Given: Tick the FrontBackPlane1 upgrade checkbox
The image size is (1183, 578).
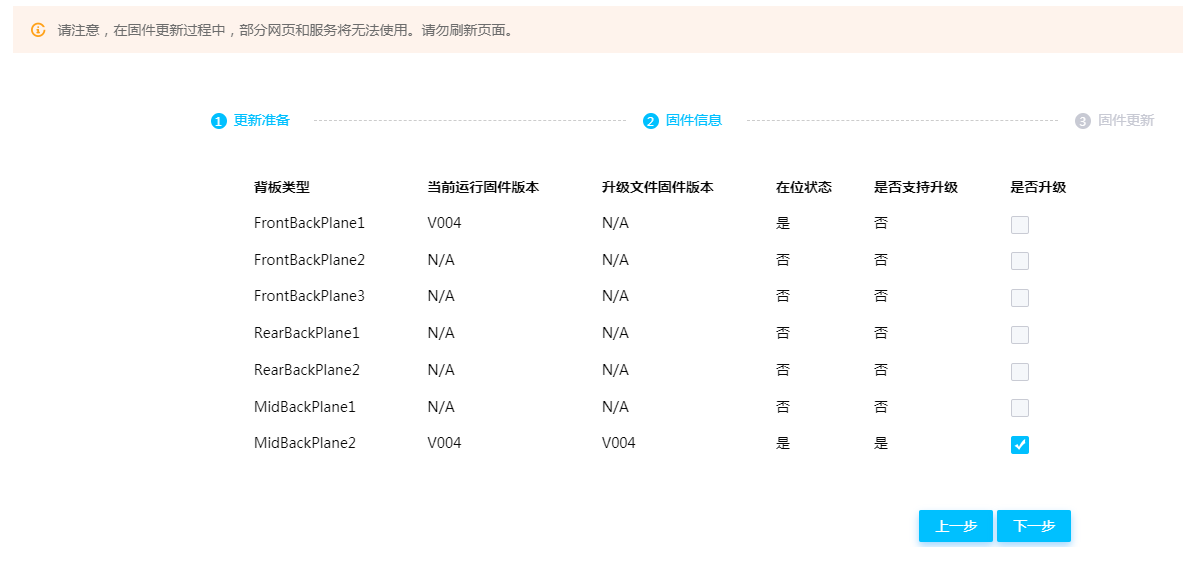Looking at the screenshot, I should 1020,225.
